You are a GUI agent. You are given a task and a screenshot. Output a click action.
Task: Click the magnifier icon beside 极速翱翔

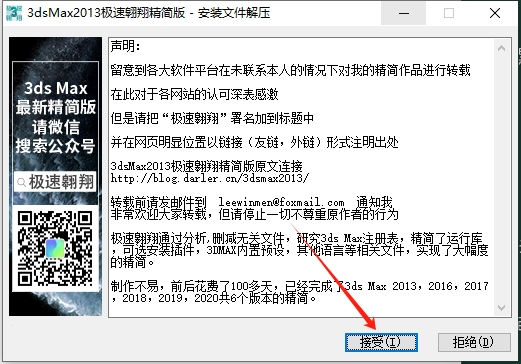(x=22, y=182)
